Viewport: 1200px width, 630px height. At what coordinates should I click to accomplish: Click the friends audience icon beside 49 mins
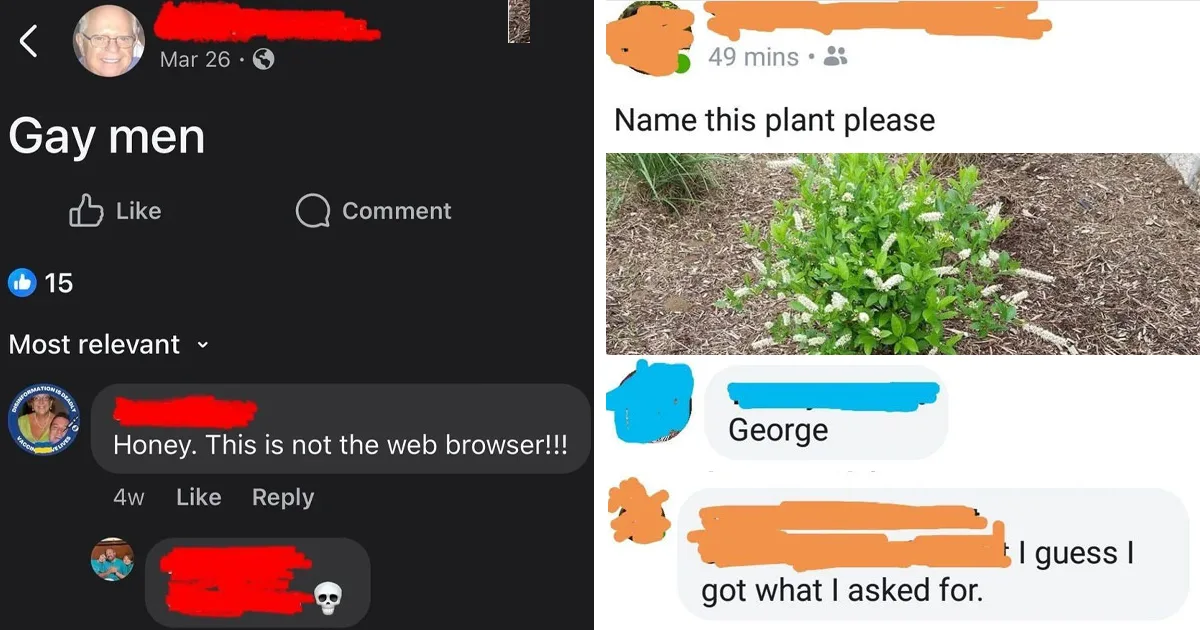[x=835, y=57]
